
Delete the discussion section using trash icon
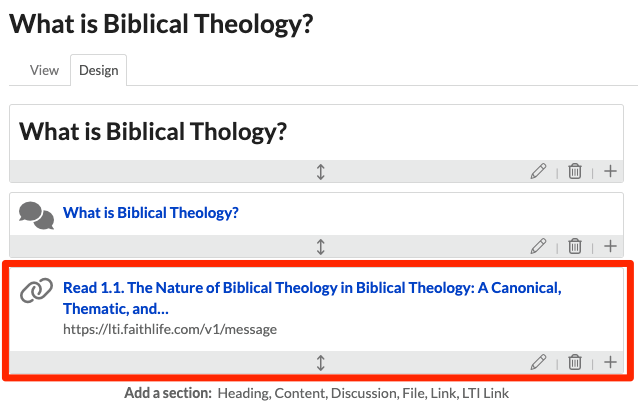575,246
